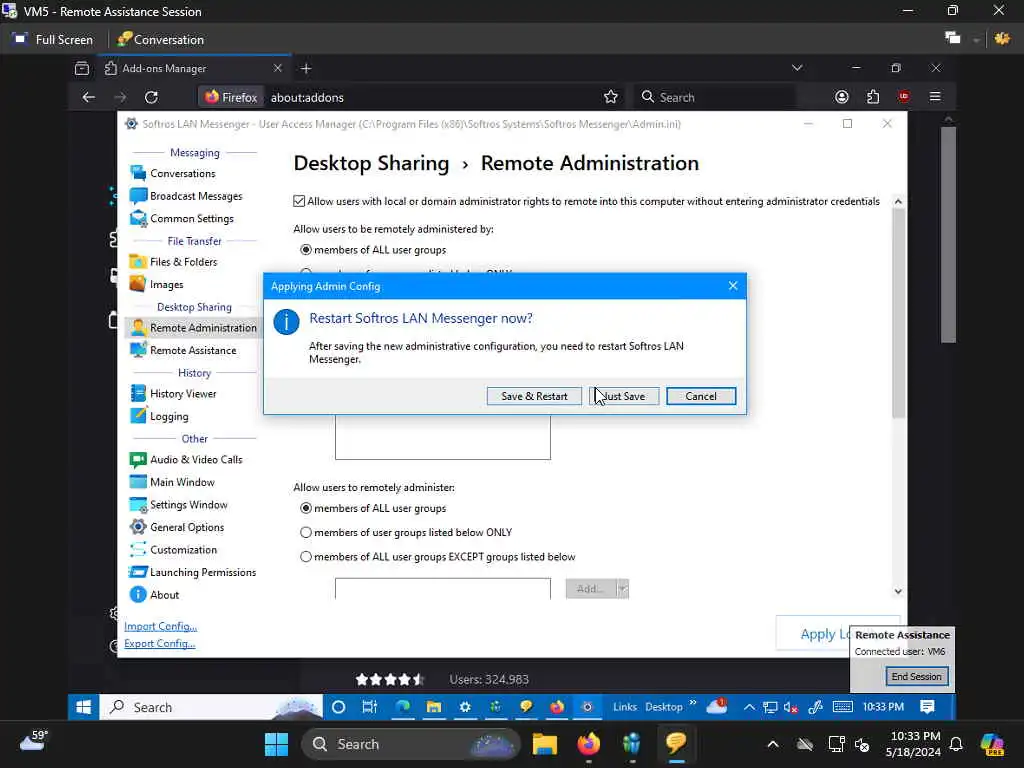
Task: Open Firefox on remote taskbar
Action: tap(557, 707)
